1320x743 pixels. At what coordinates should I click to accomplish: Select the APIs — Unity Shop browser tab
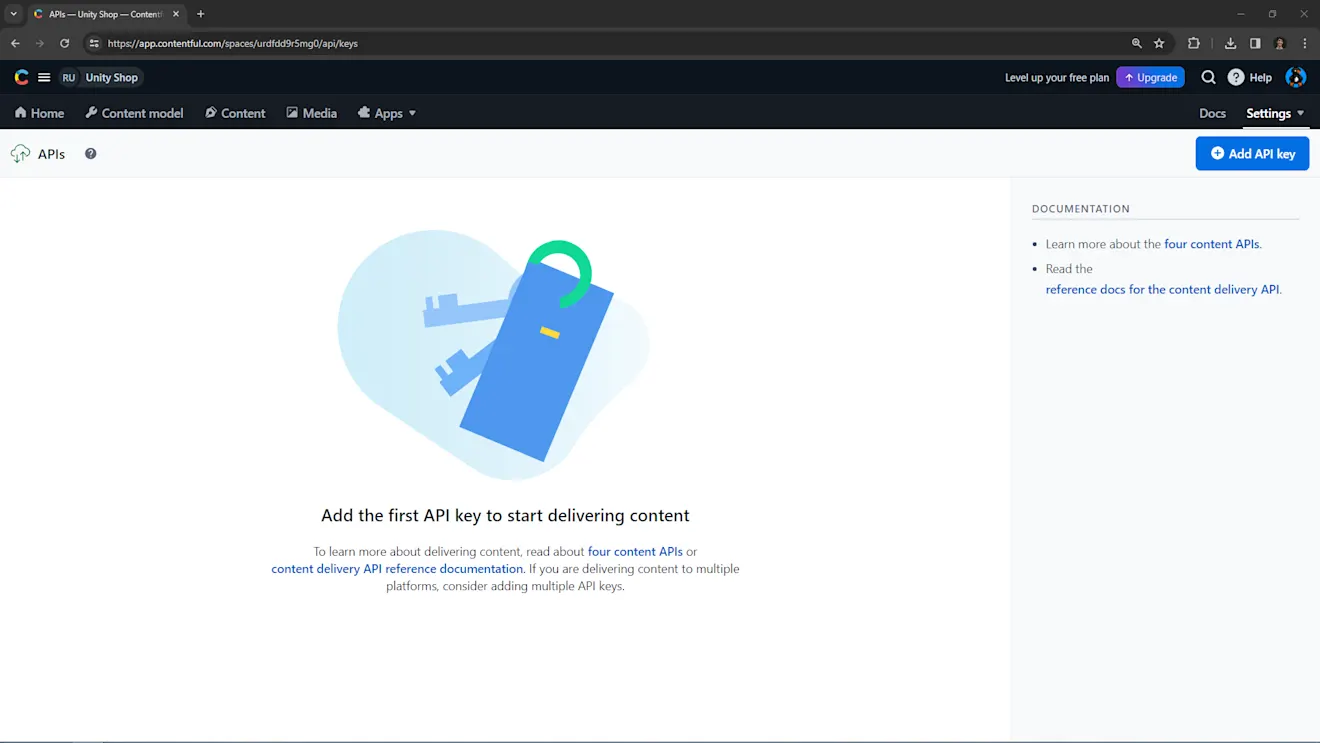pos(106,14)
